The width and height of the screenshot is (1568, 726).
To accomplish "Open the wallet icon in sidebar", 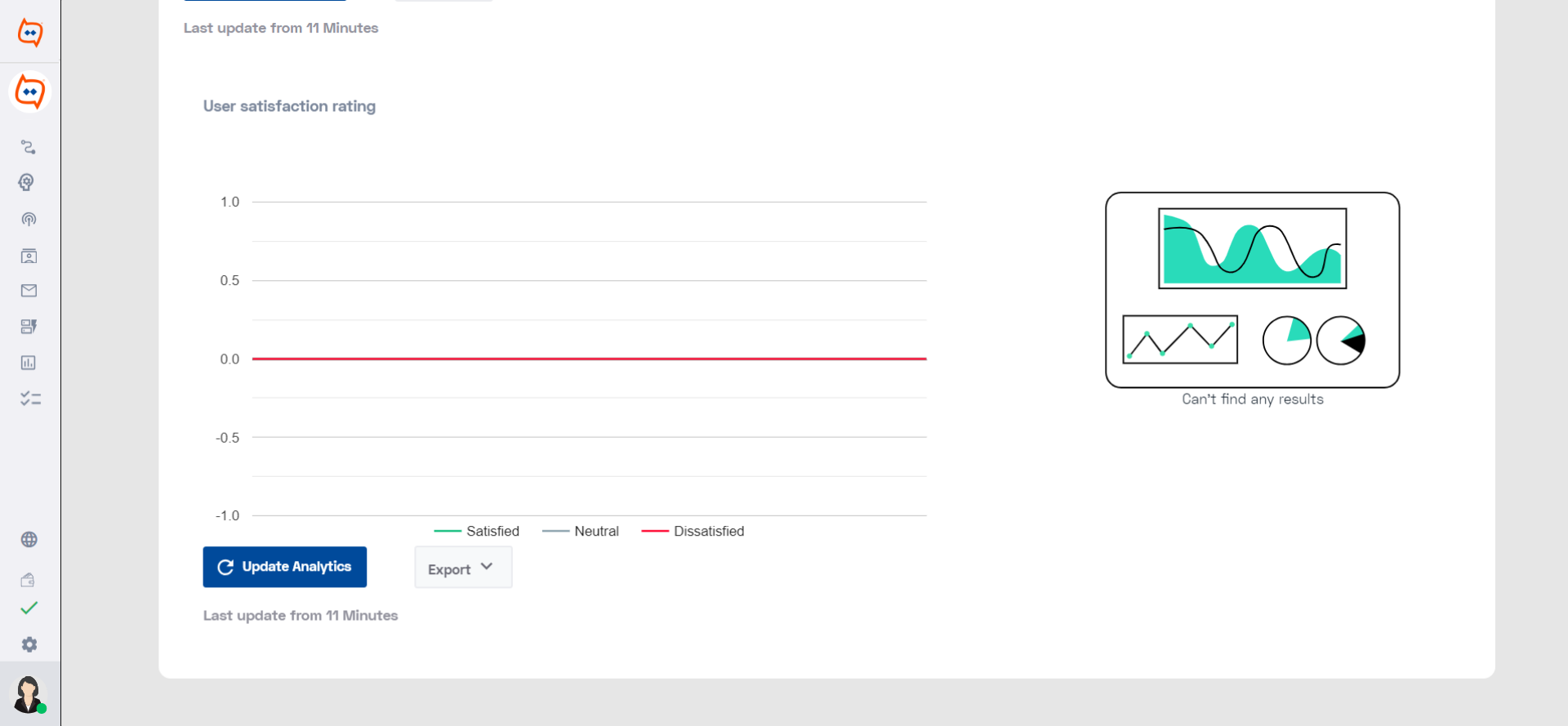I will (x=28, y=580).
